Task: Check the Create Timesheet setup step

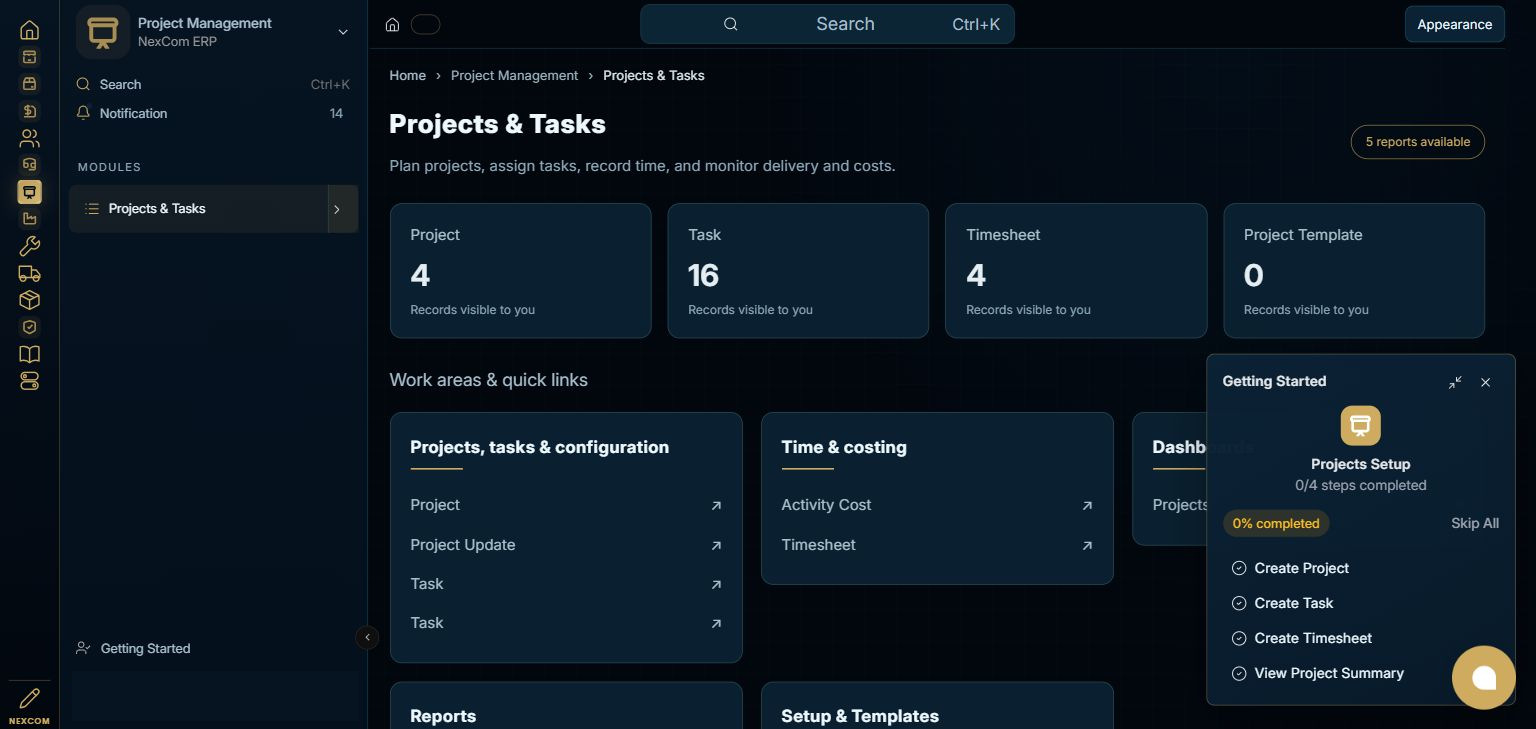Action: pos(1239,638)
